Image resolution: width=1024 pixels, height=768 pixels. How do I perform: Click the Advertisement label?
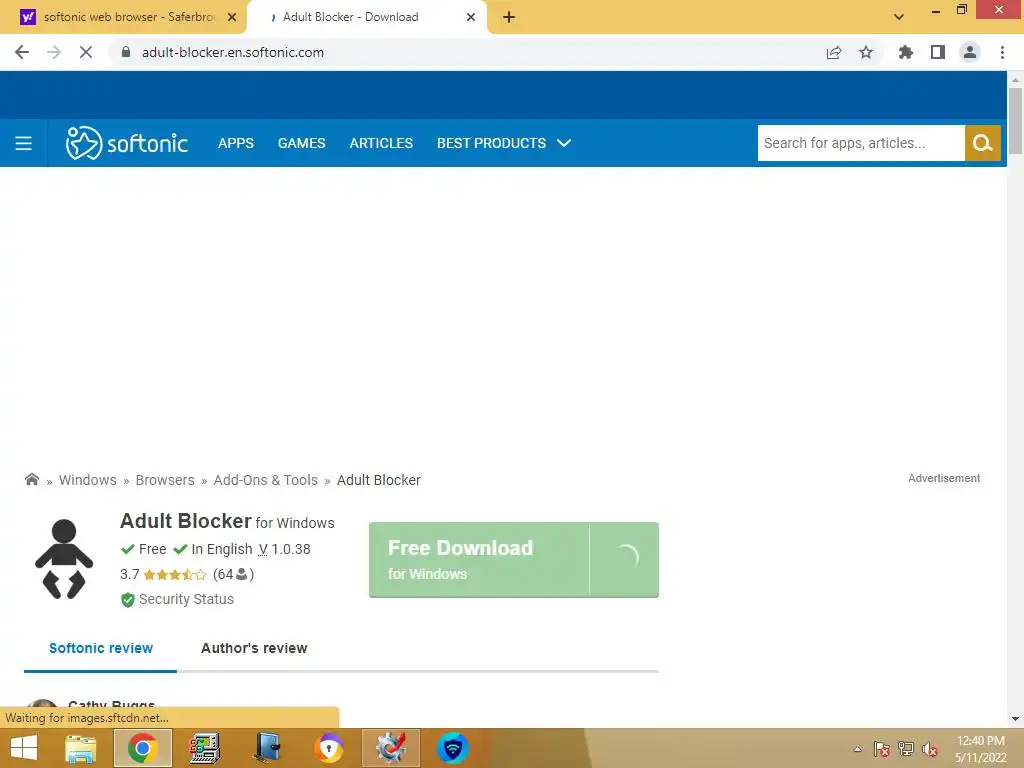click(x=944, y=478)
